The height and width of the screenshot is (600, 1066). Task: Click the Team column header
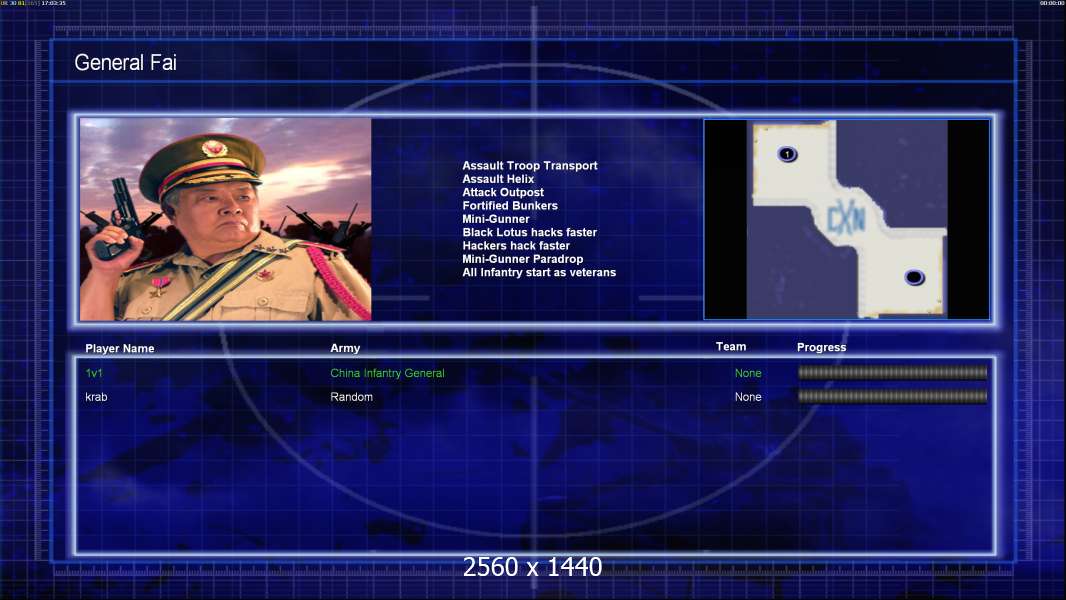pyautogui.click(x=731, y=347)
